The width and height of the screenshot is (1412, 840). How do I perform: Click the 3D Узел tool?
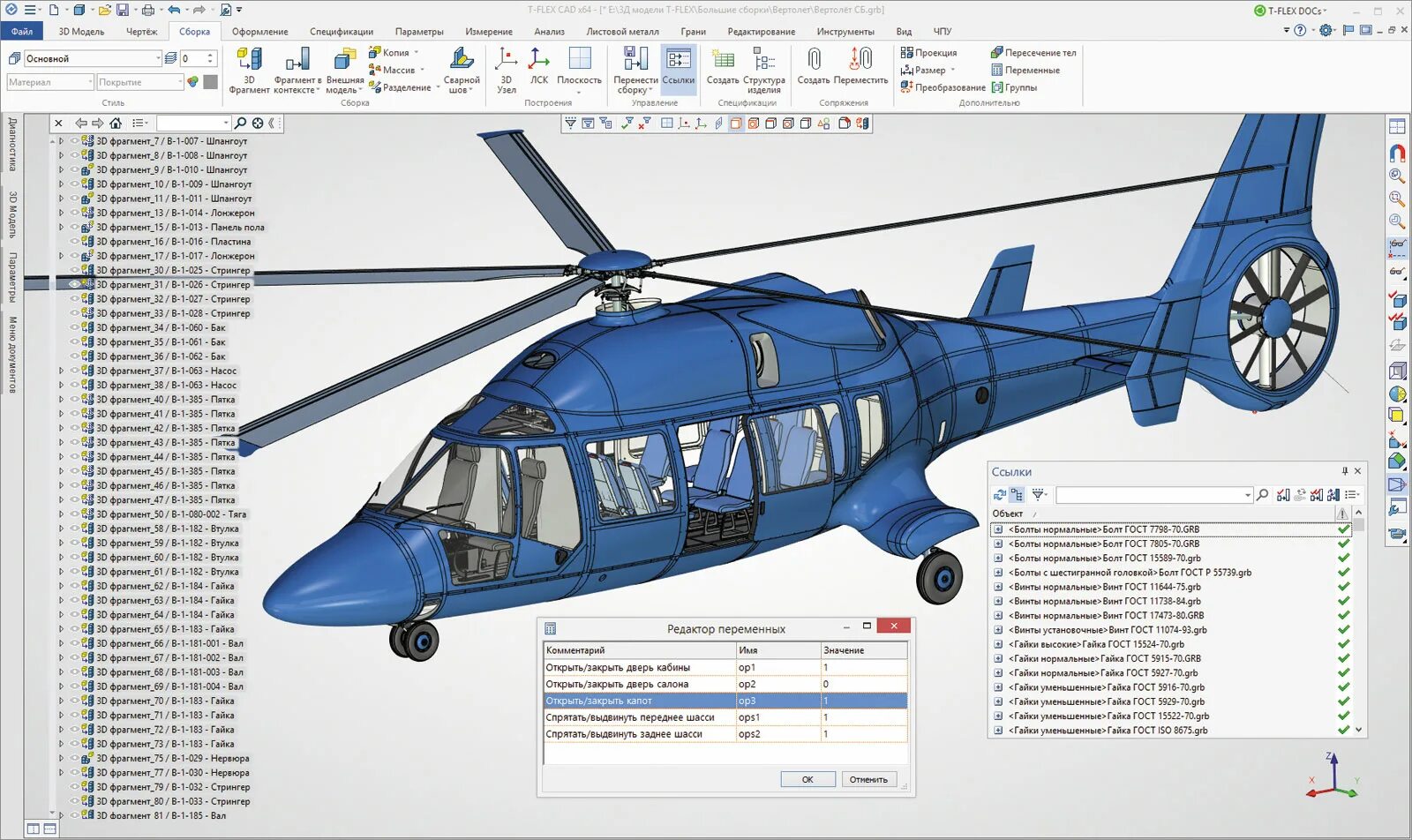(x=507, y=70)
